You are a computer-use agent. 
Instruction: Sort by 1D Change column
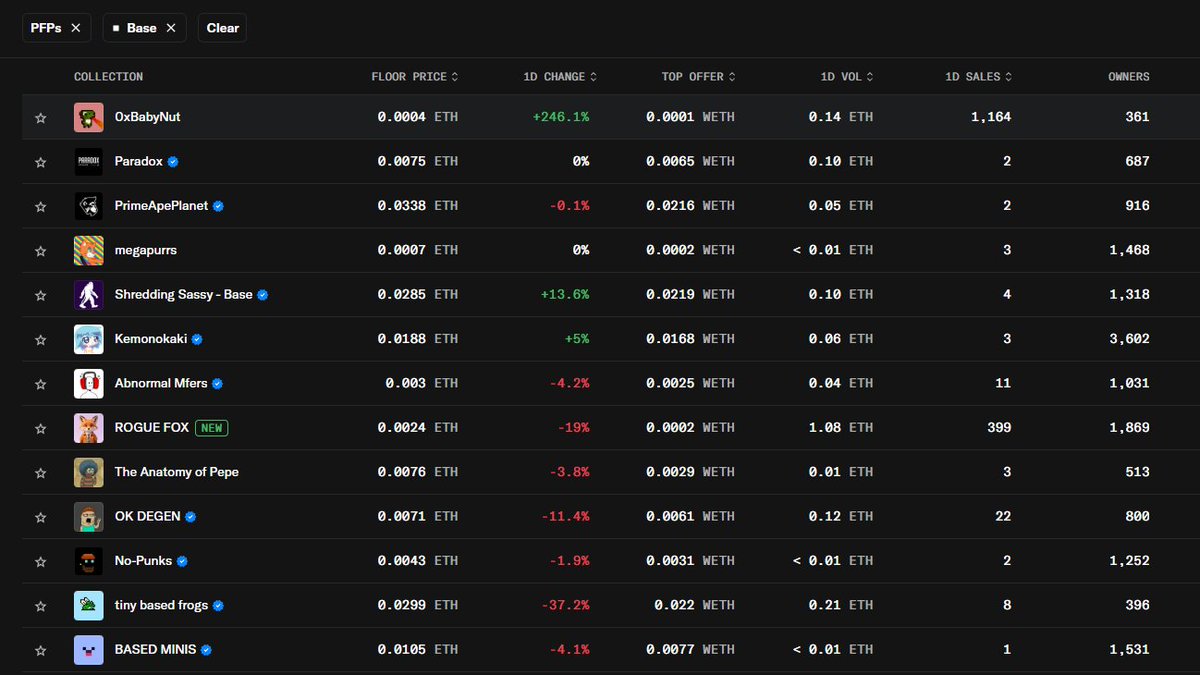[x=560, y=77]
